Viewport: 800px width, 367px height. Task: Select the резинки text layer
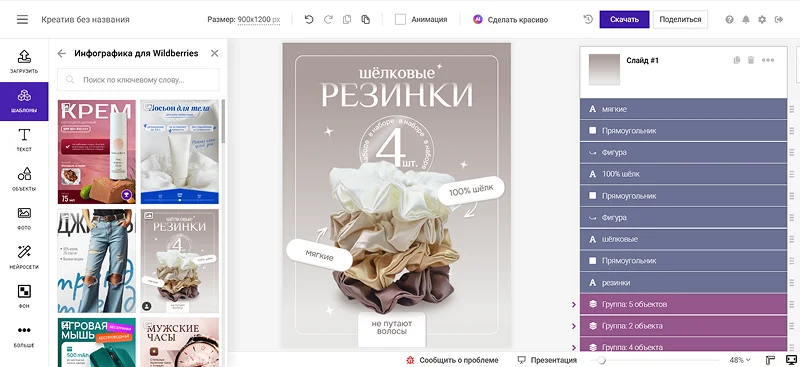coord(683,282)
